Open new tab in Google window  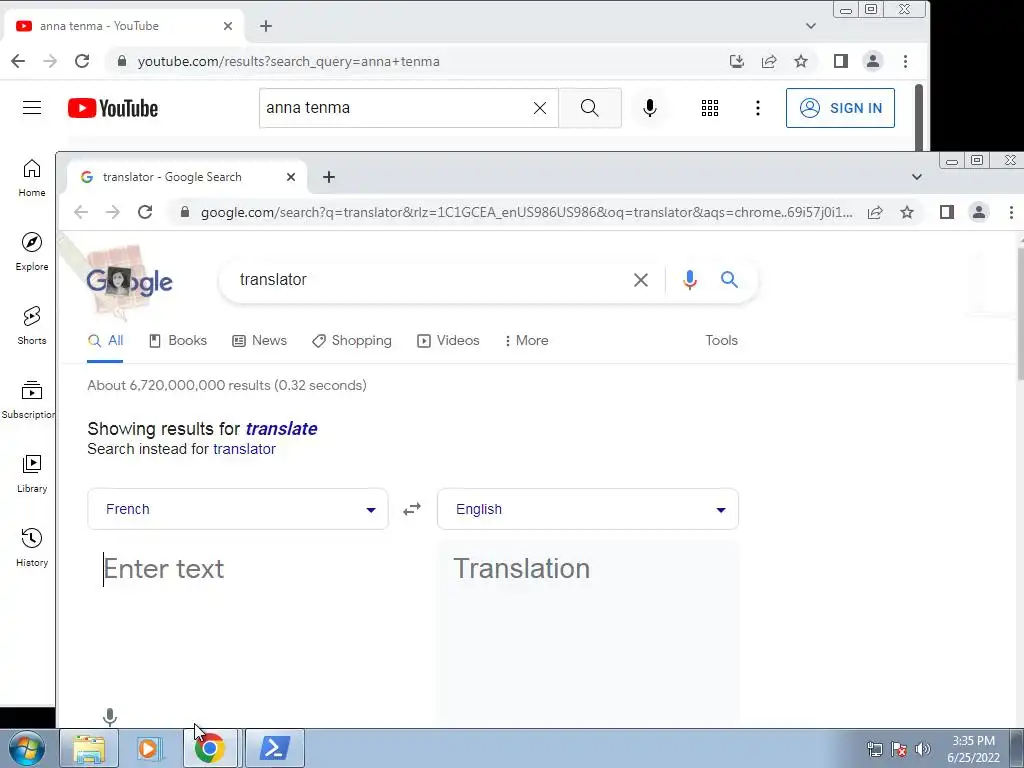tap(328, 177)
